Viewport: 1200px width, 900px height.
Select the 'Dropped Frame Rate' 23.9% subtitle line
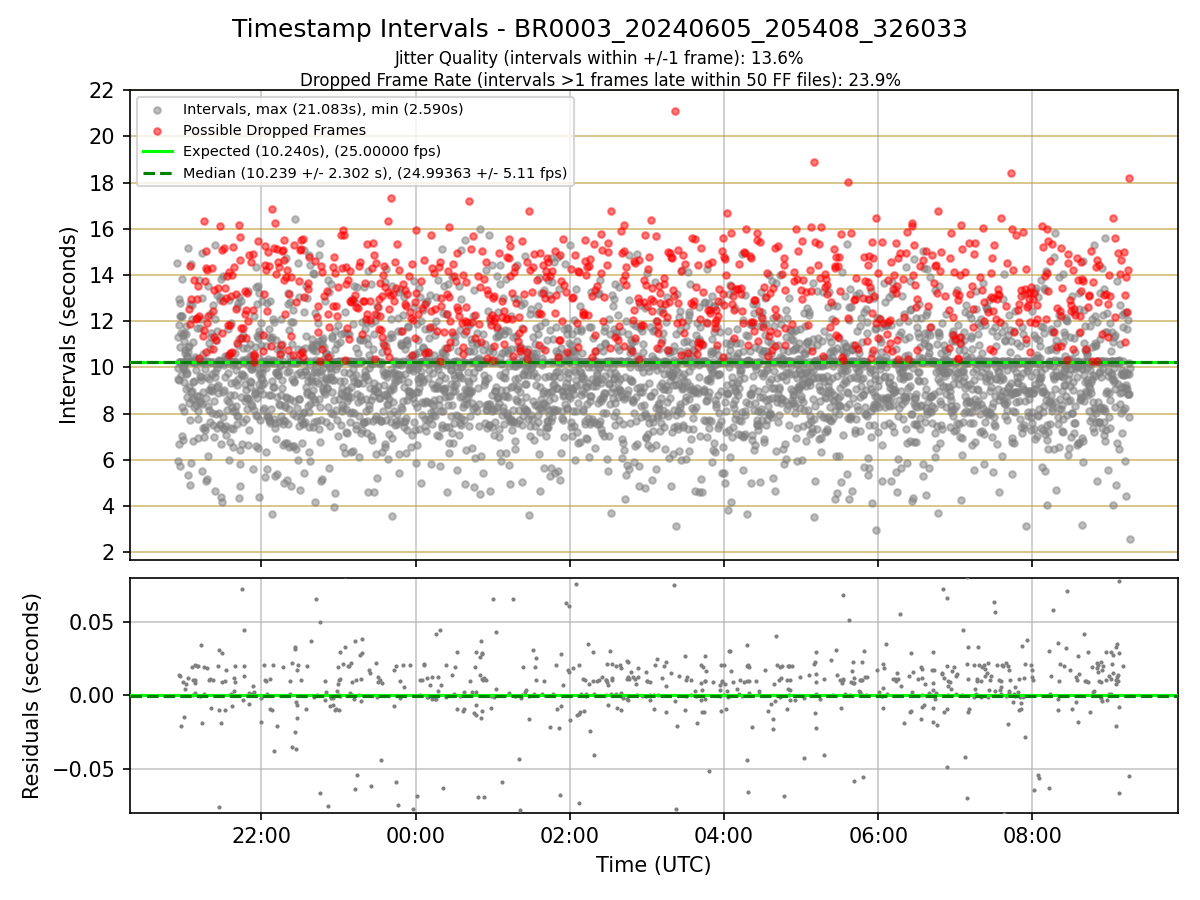600,80
